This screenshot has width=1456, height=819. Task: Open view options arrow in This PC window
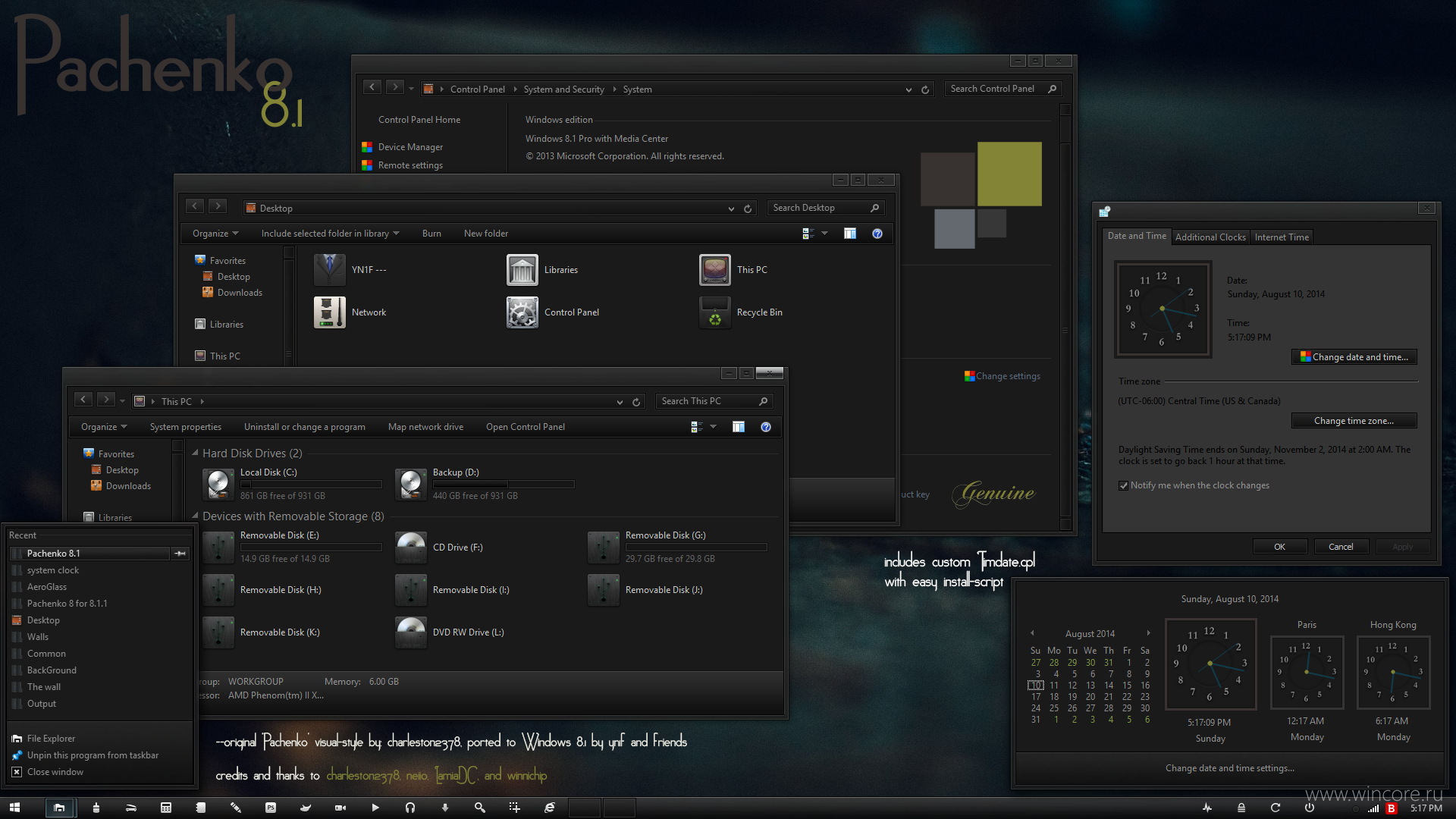(713, 427)
